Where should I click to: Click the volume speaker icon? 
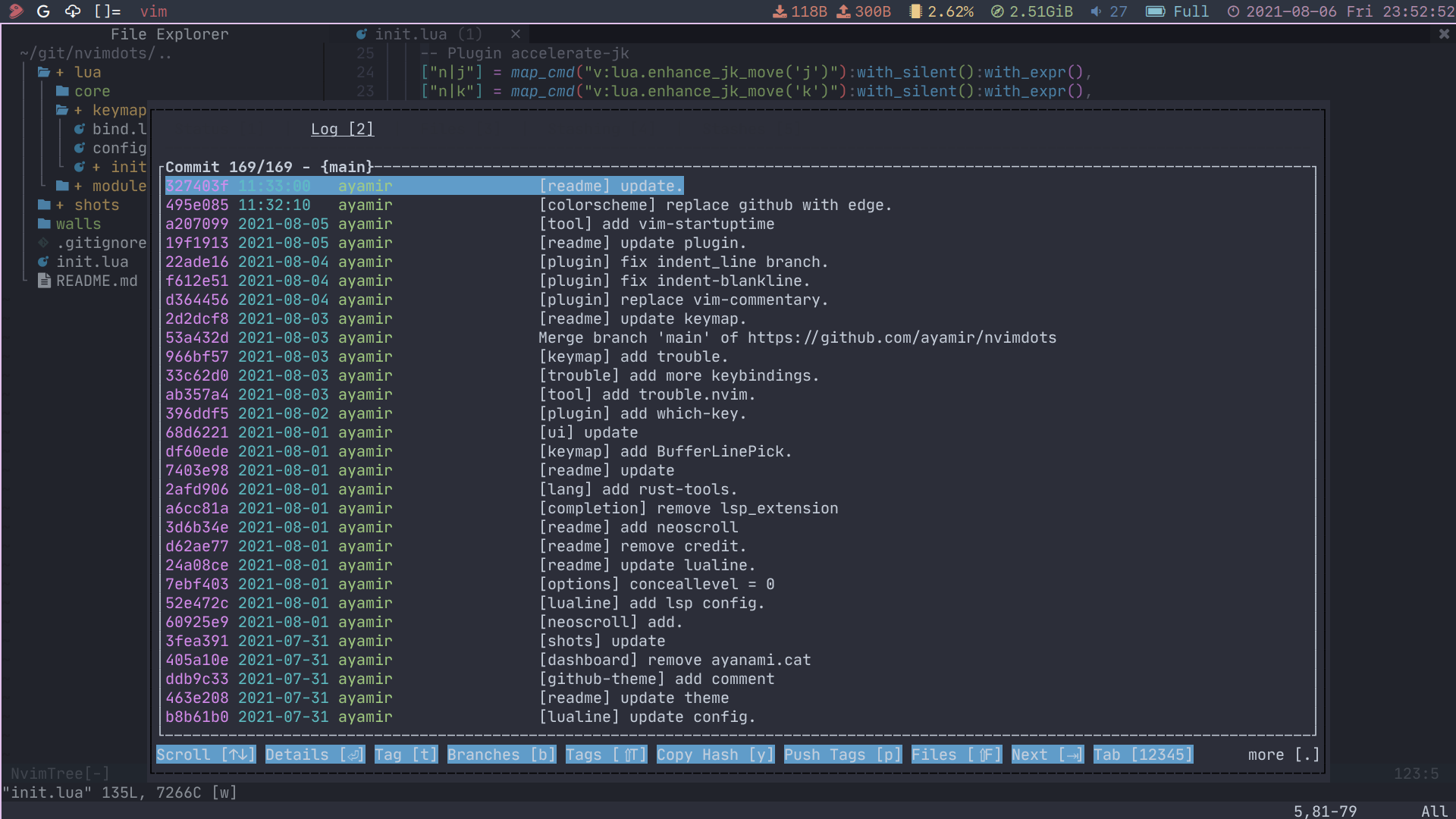(1096, 11)
